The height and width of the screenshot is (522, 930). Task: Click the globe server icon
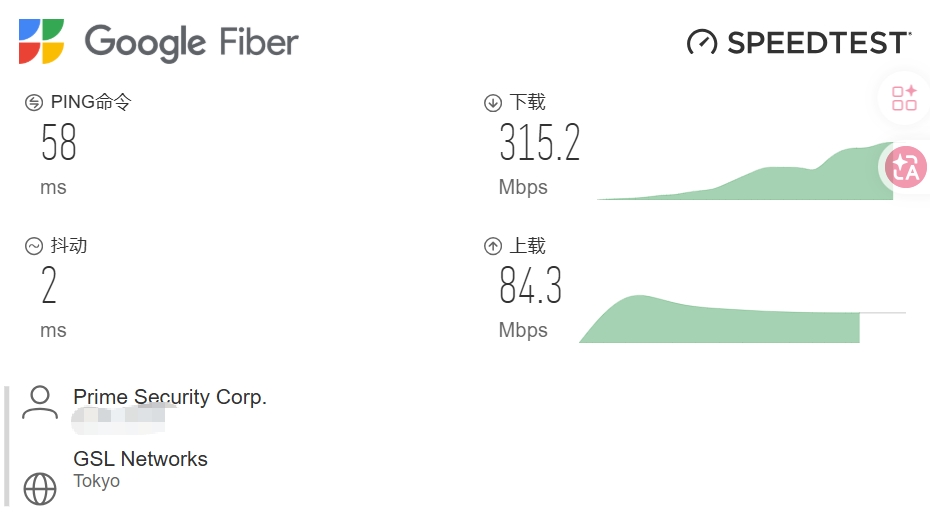(40, 488)
